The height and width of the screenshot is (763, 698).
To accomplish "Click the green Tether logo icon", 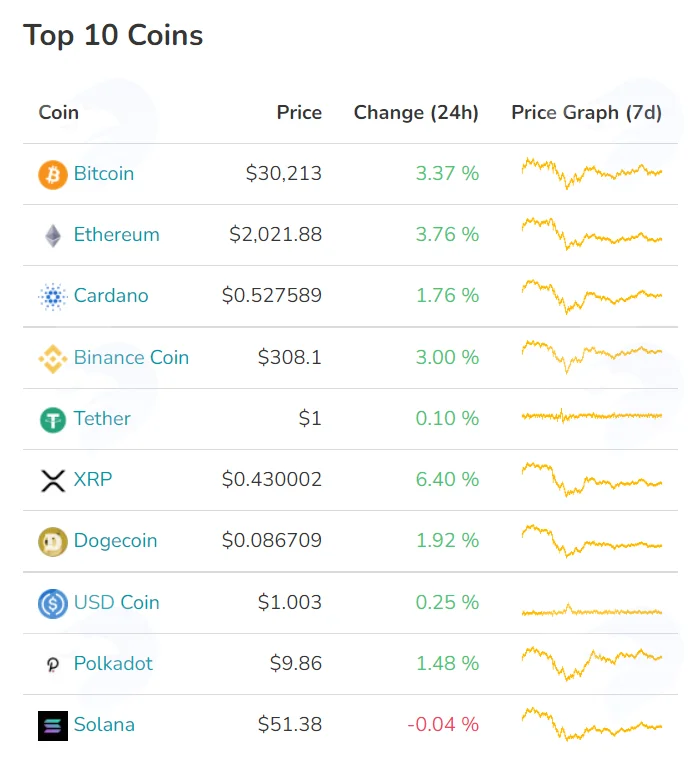I will pos(53,419).
